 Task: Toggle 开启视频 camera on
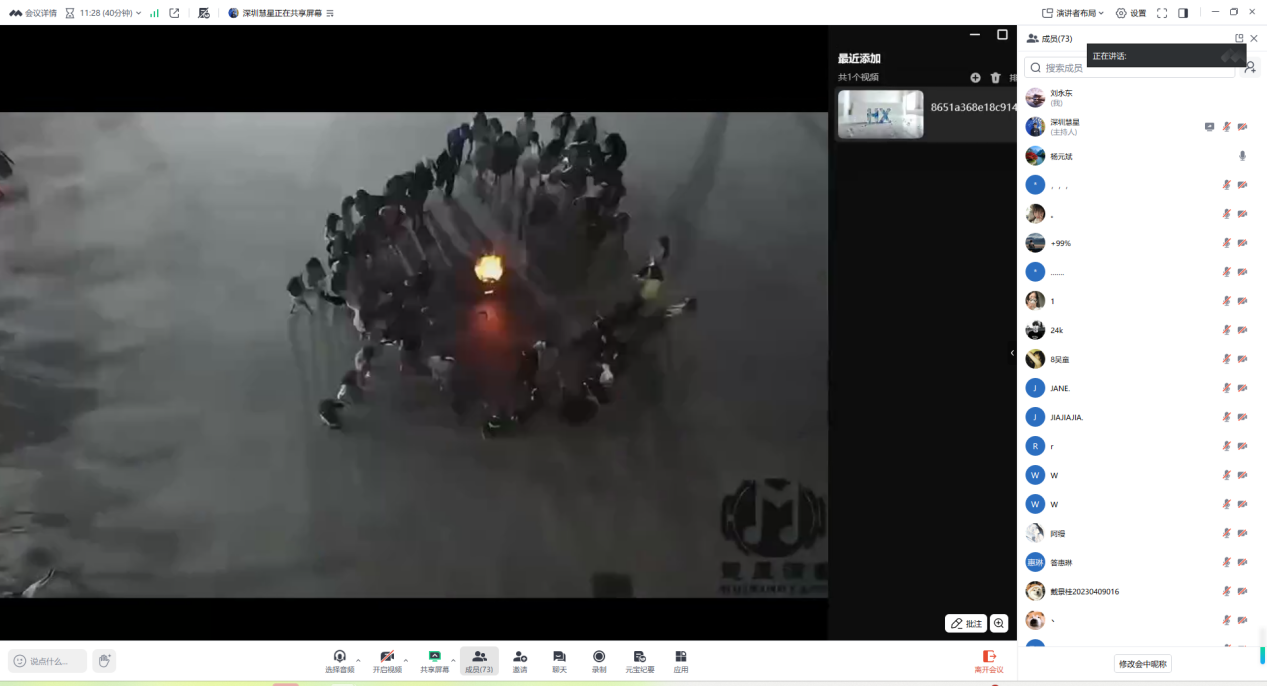[x=386, y=660]
